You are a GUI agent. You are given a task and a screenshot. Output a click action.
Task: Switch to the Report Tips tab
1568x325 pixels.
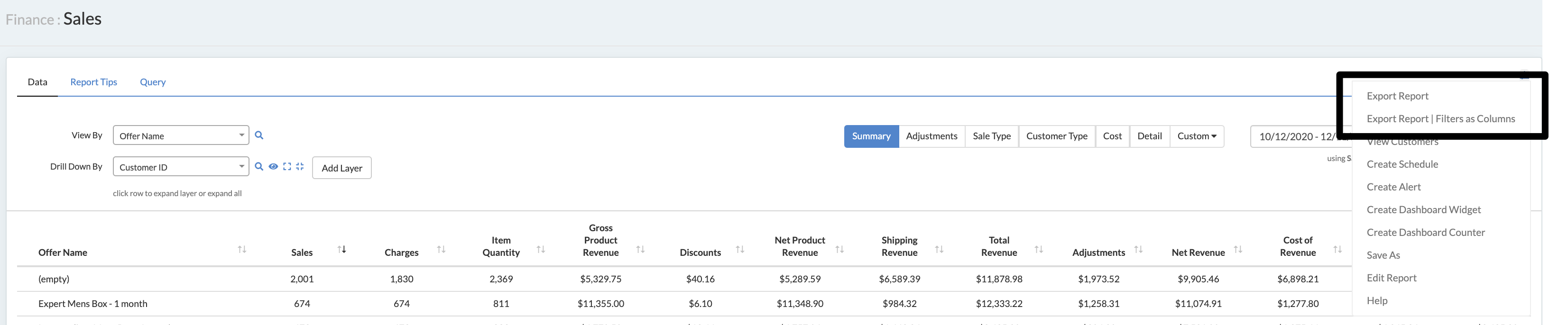point(94,82)
